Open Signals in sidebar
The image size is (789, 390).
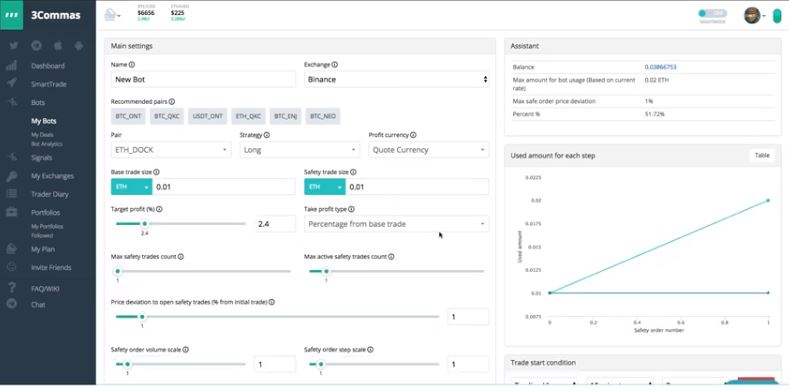tap(41, 158)
